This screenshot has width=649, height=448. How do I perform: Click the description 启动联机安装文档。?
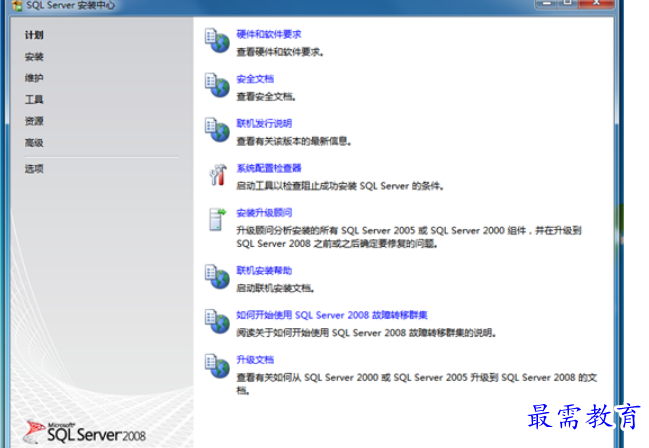point(275,288)
